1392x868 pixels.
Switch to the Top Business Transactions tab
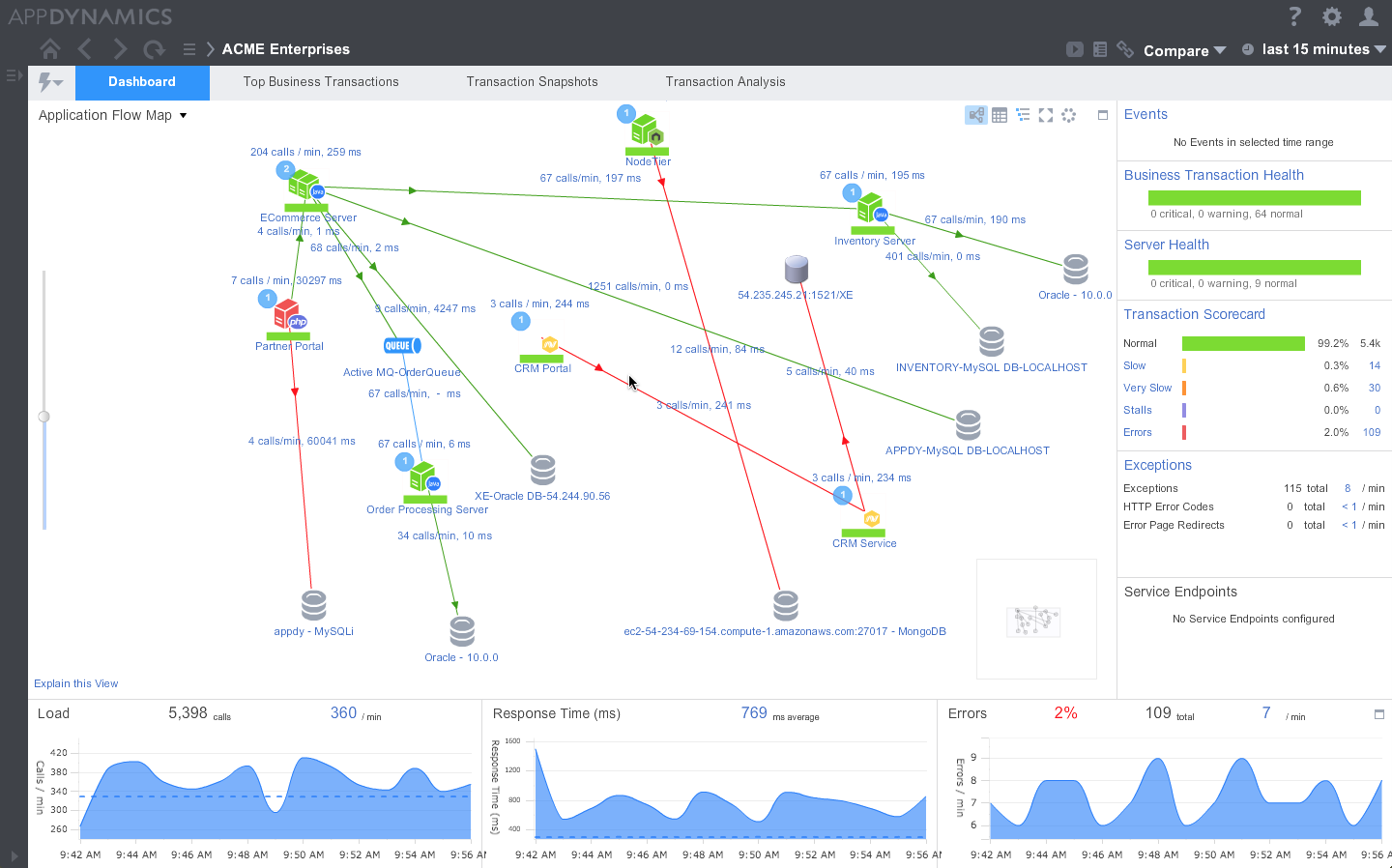coord(321,82)
